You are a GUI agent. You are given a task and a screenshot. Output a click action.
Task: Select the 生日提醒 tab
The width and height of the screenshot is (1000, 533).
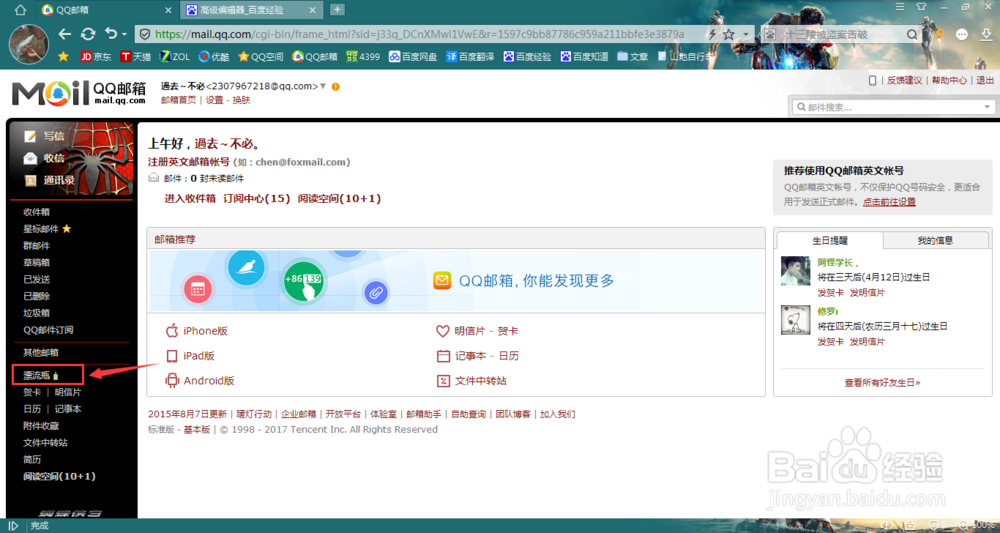pyautogui.click(x=830, y=241)
